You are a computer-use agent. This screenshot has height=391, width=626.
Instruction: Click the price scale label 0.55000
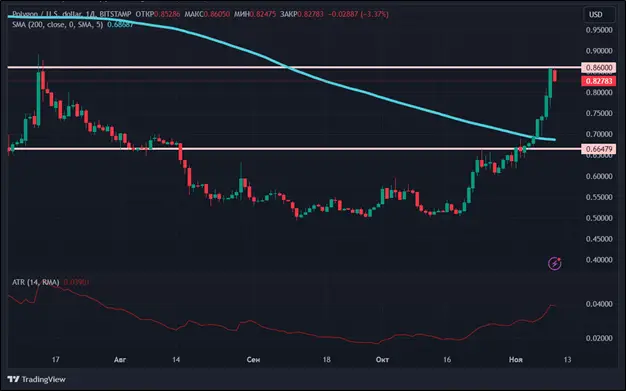599,197
